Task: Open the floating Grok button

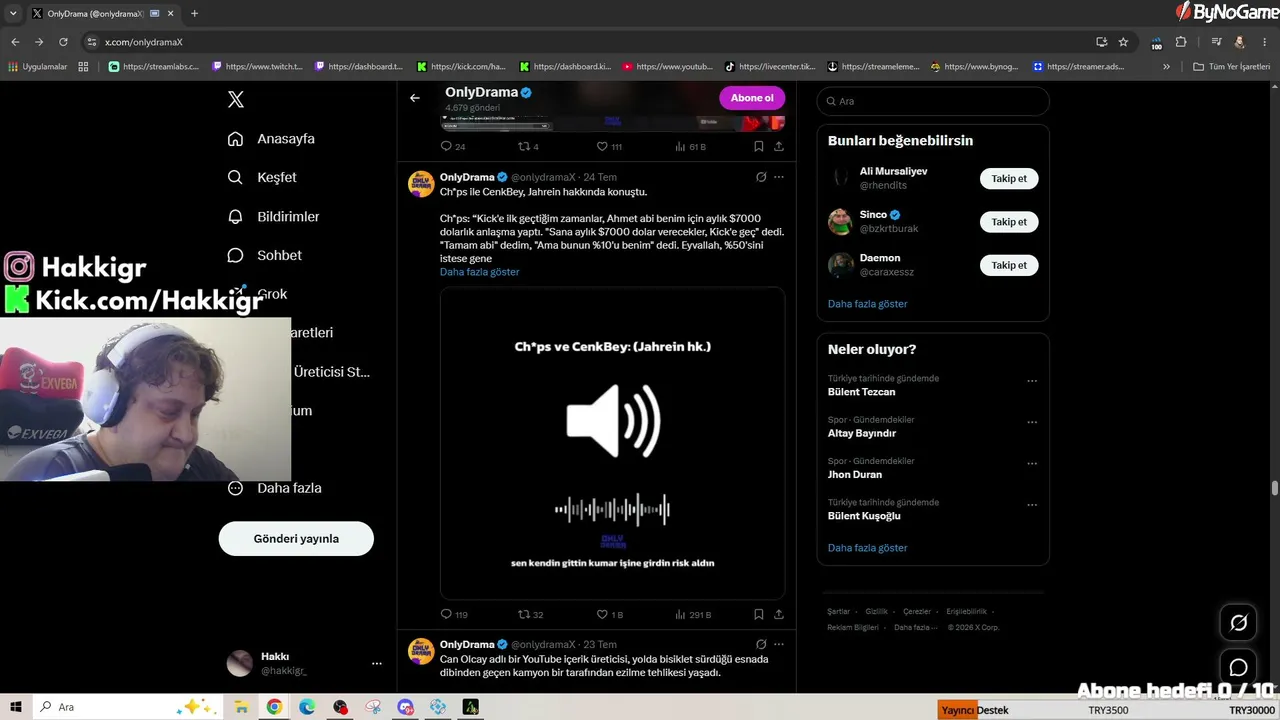Action: tap(1238, 623)
